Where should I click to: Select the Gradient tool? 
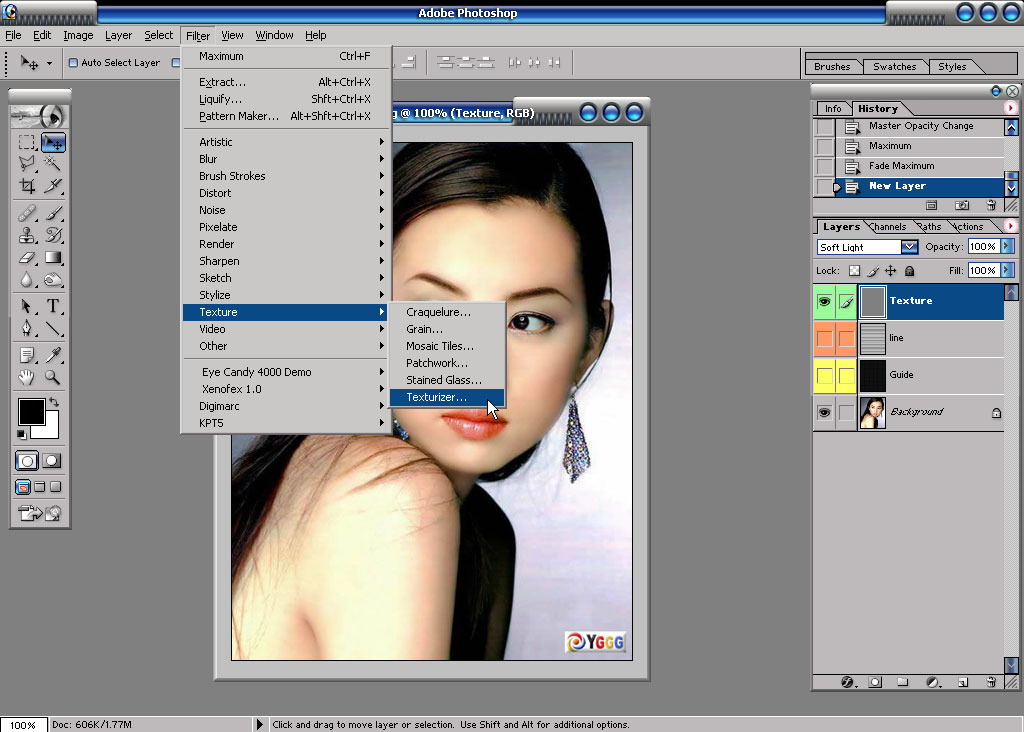coord(53,257)
